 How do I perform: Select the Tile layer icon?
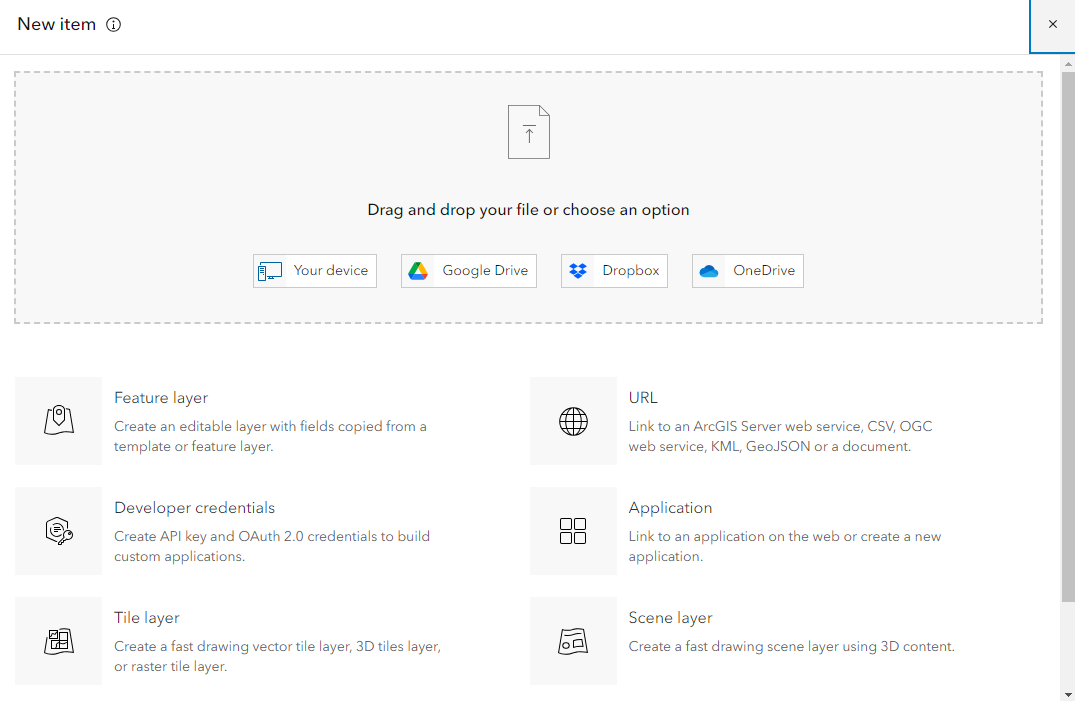[59, 641]
